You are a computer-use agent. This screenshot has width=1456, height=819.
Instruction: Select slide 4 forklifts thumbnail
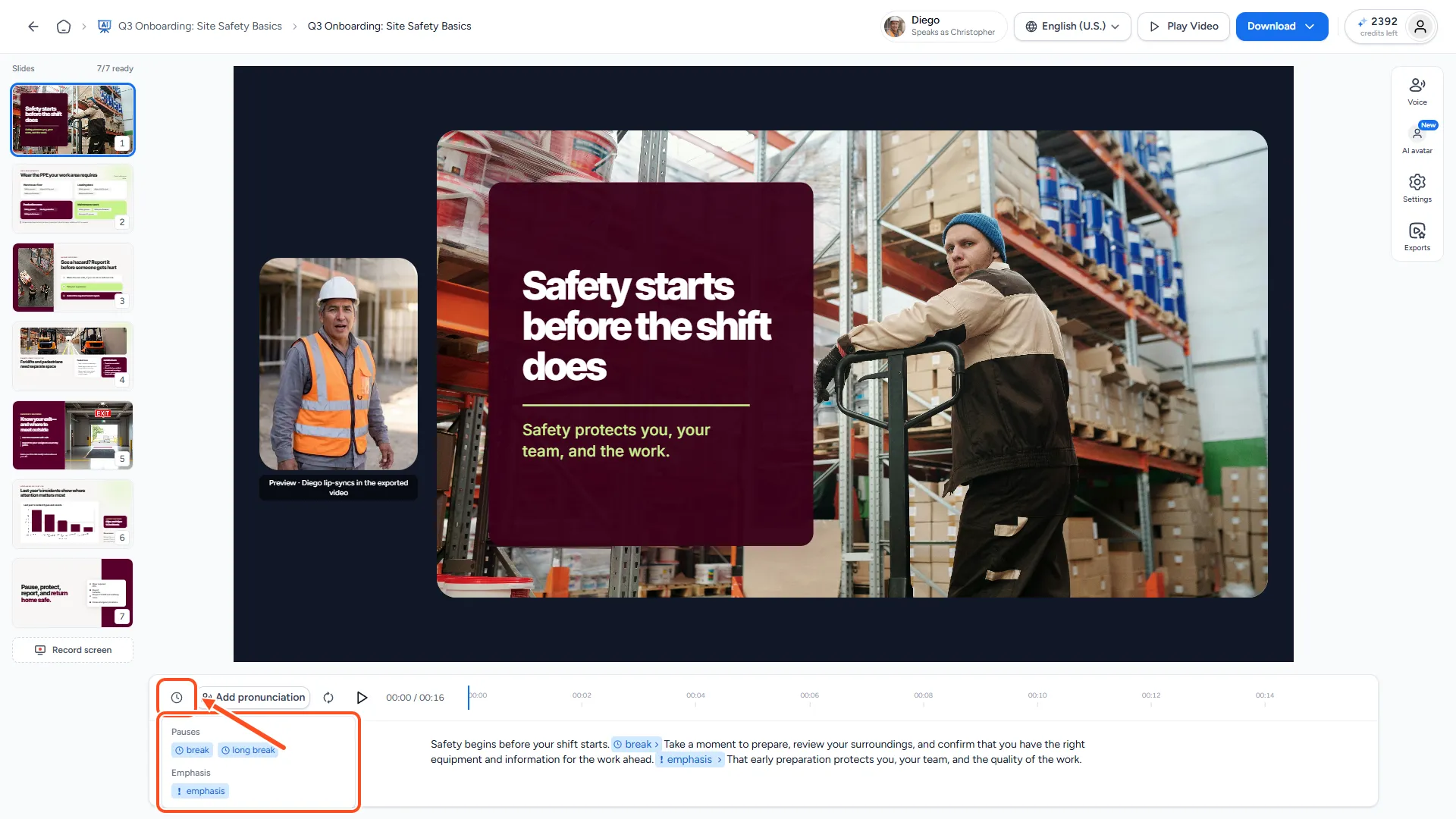(x=73, y=356)
